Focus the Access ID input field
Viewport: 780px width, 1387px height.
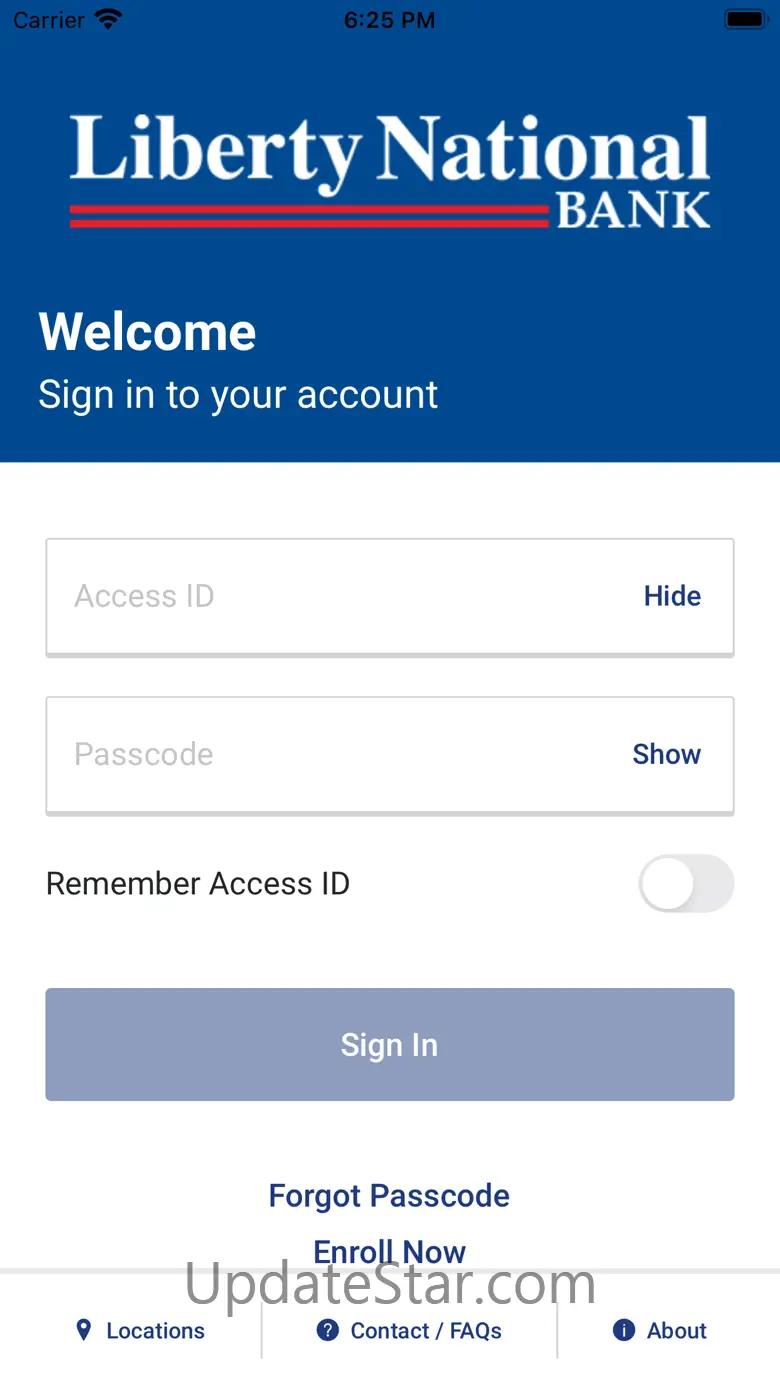click(390, 597)
